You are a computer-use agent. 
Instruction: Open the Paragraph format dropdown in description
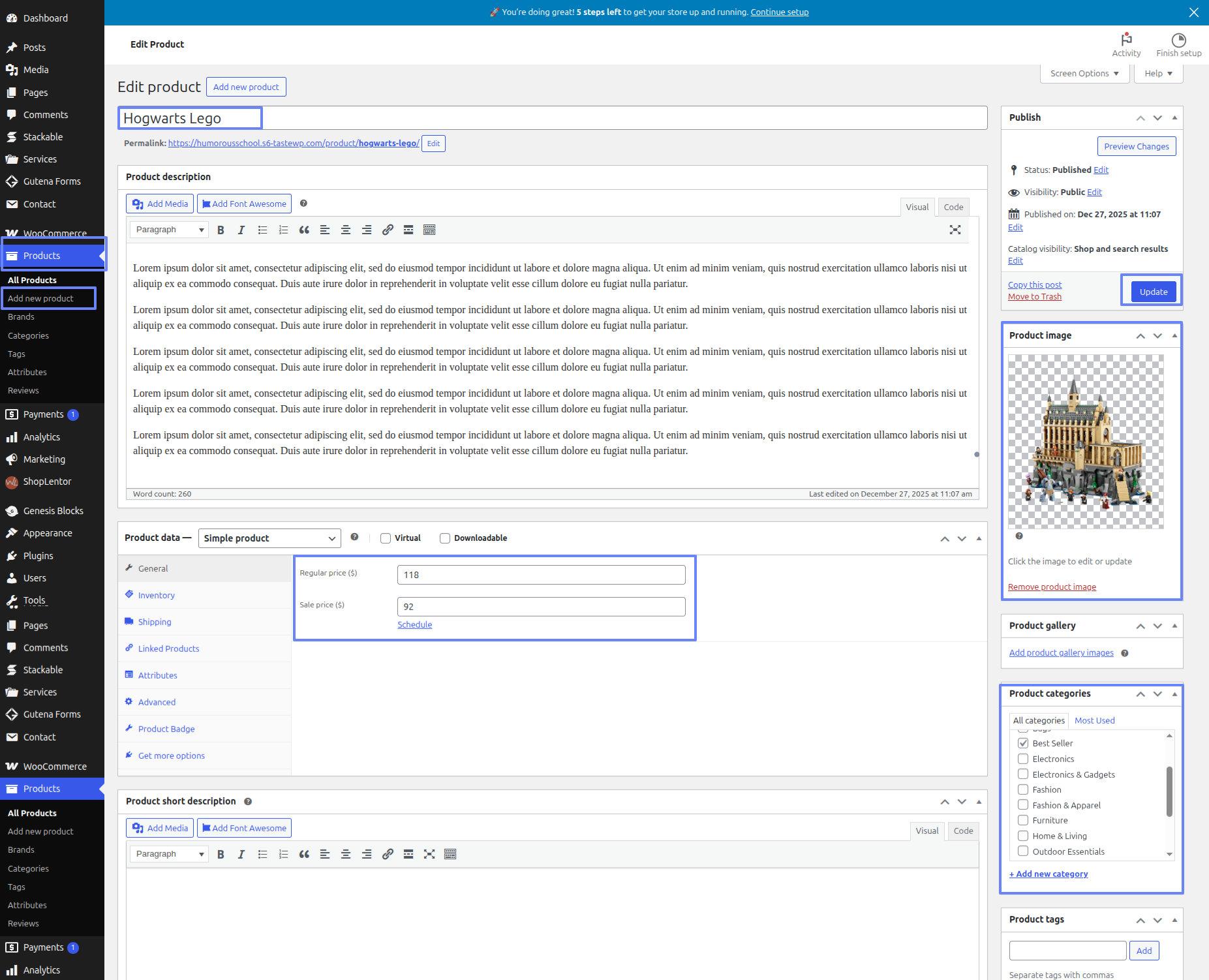(x=169, y=230)
